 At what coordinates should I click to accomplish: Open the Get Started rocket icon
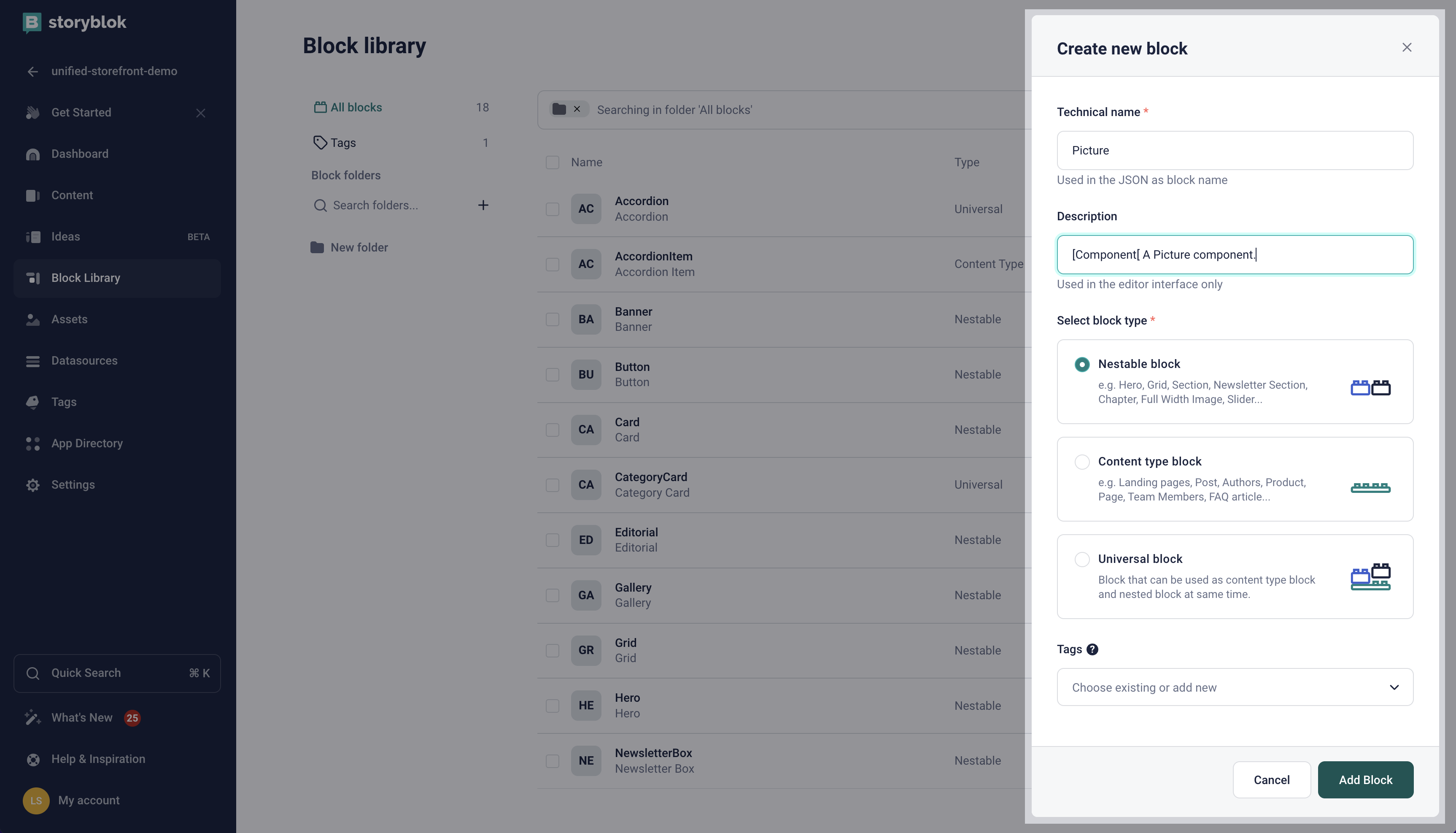point(32,113)
